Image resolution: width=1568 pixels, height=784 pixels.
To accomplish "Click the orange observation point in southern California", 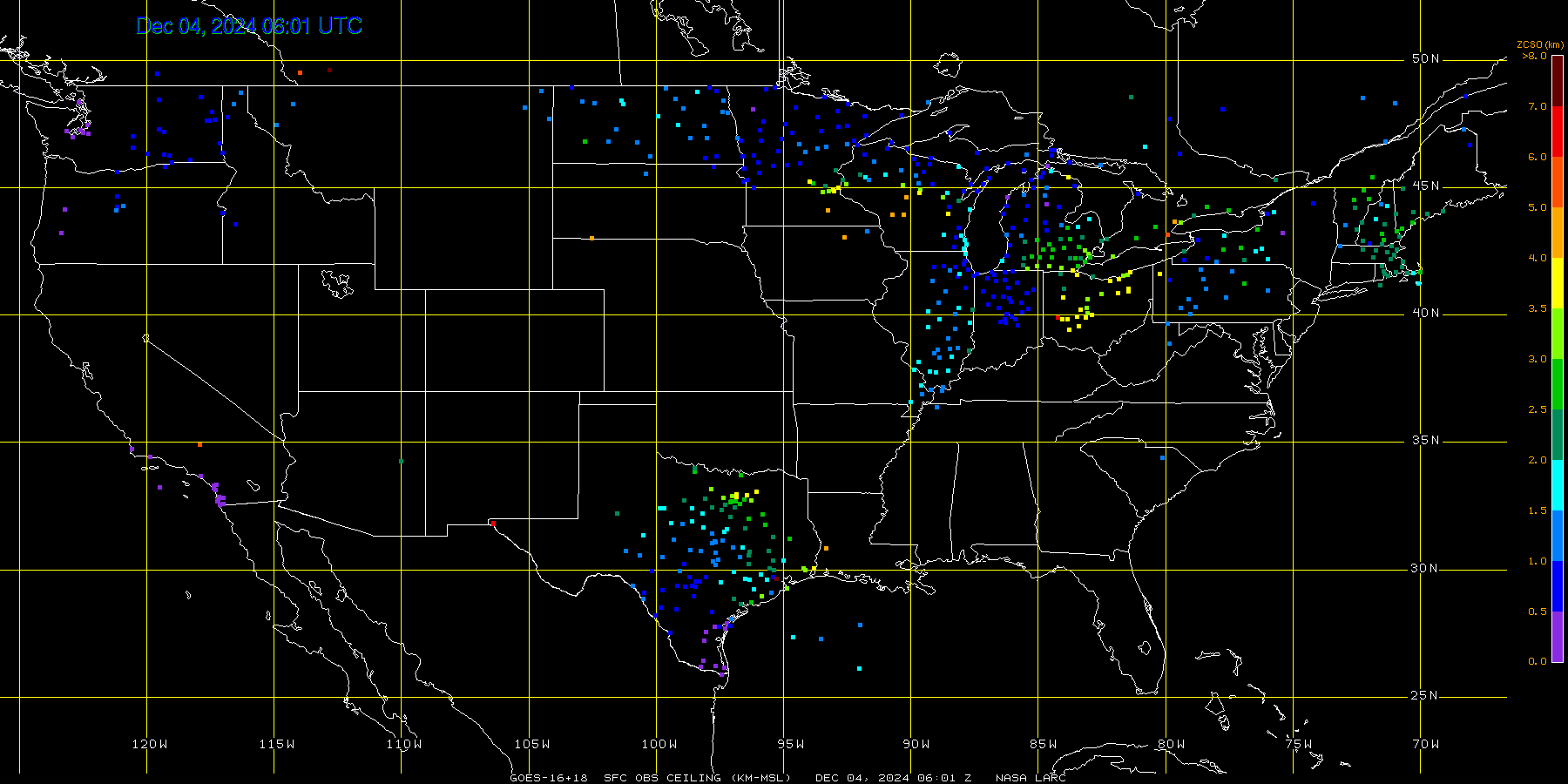I will 199,444.
